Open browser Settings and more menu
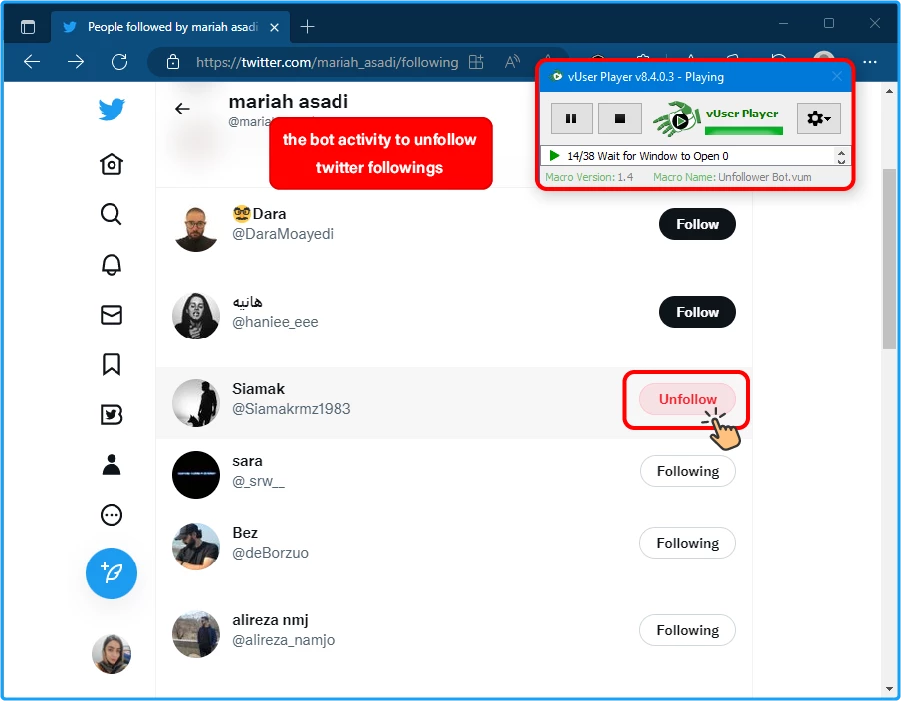The image size is (901, 701). pos(870,61)
